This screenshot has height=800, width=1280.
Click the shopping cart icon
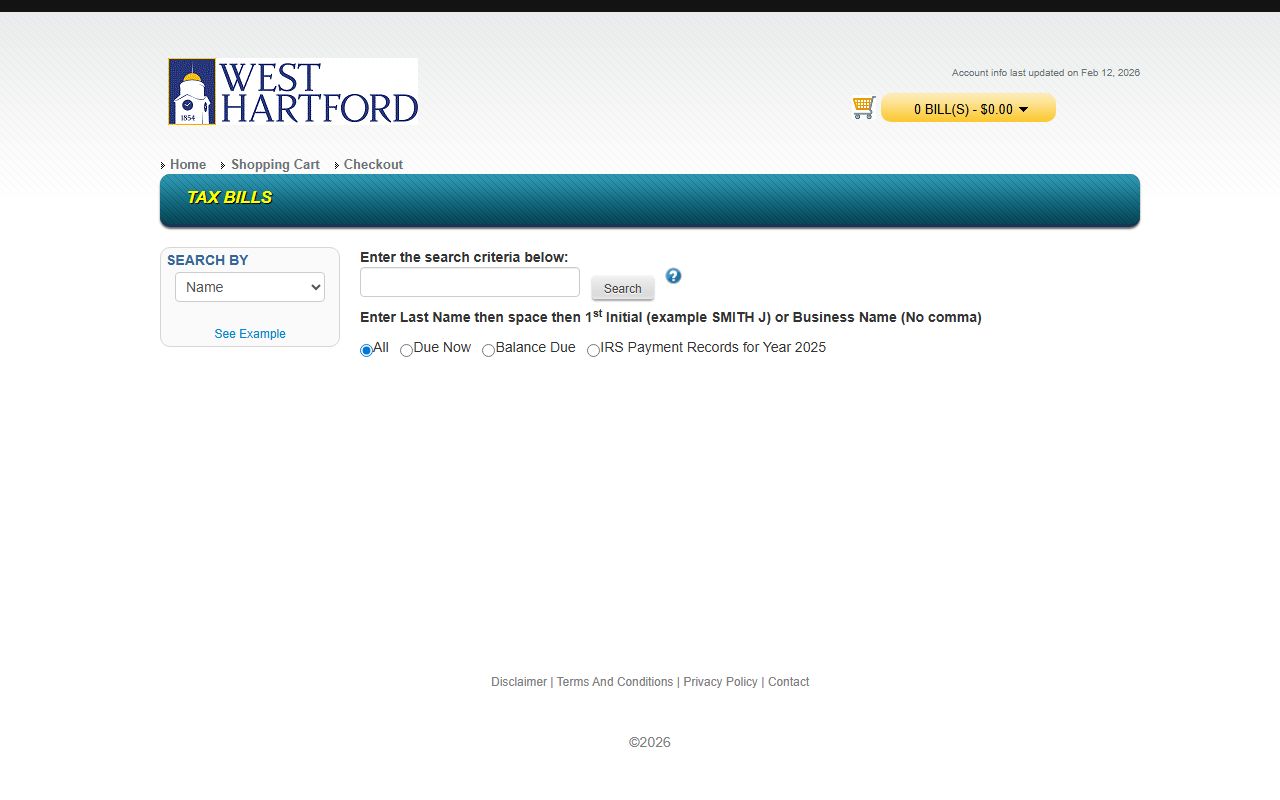(864, 107)
